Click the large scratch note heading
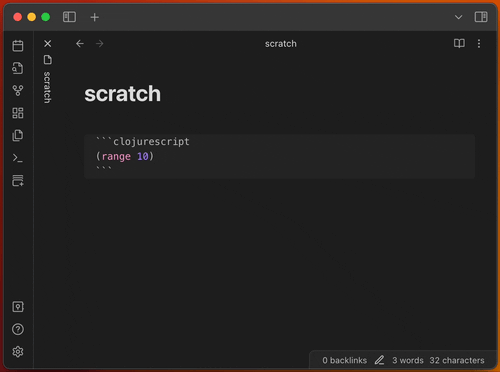Screen dimensions: 500x372 122,94
